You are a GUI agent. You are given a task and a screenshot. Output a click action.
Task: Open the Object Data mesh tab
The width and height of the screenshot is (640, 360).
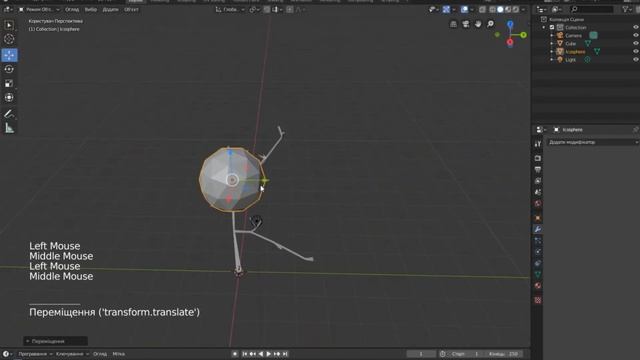[x=538, y=274]
